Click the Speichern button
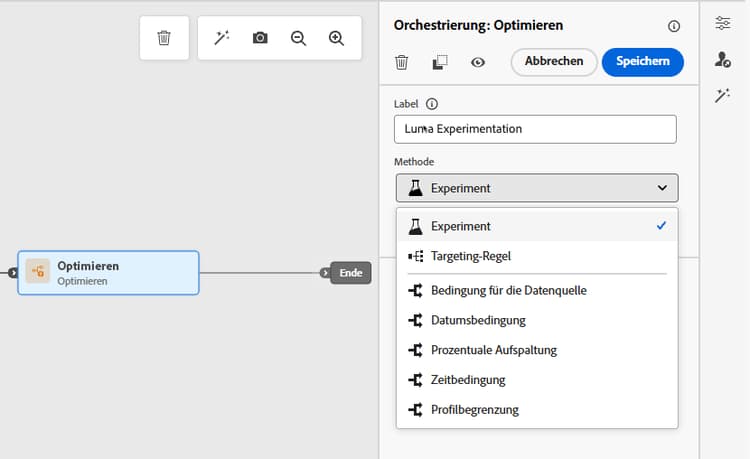 tap(642, 62)
